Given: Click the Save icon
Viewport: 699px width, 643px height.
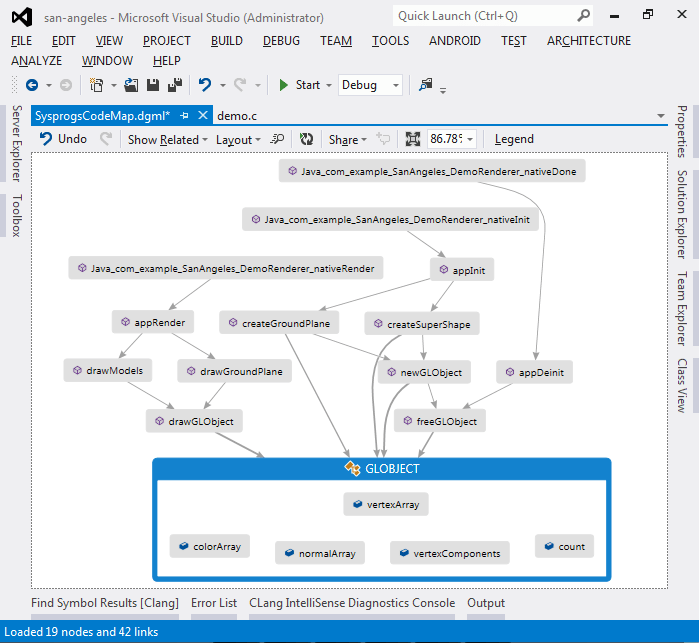Looking at the screenshot, I should pos(153,85).
